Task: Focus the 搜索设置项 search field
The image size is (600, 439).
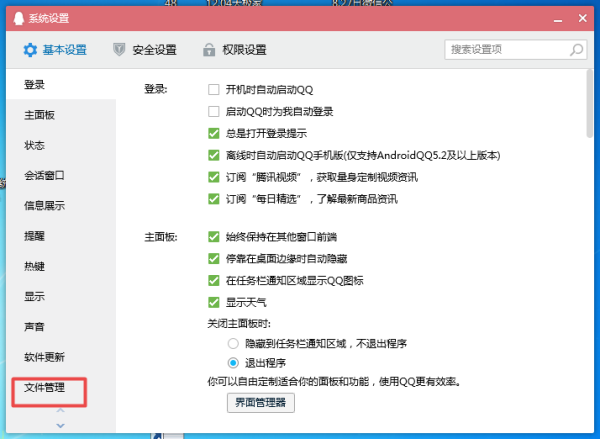Action: tap(515, 49)
